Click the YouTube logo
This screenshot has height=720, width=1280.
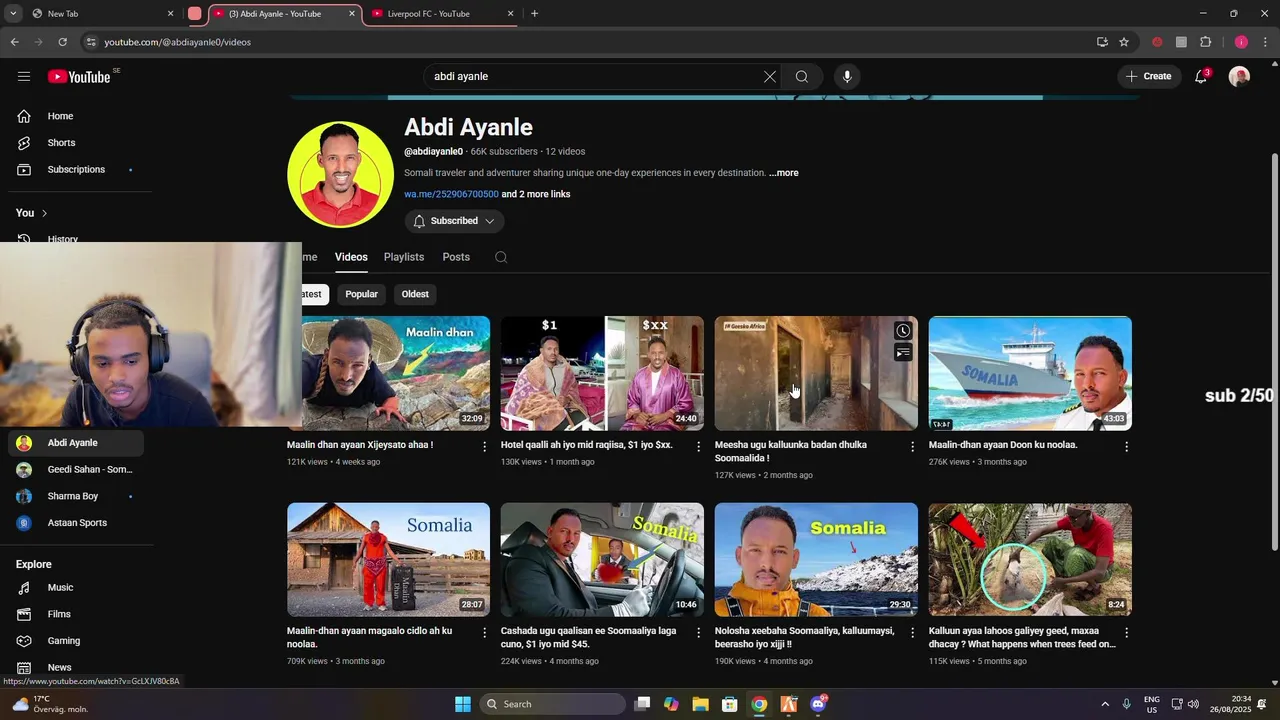point(79,76)
